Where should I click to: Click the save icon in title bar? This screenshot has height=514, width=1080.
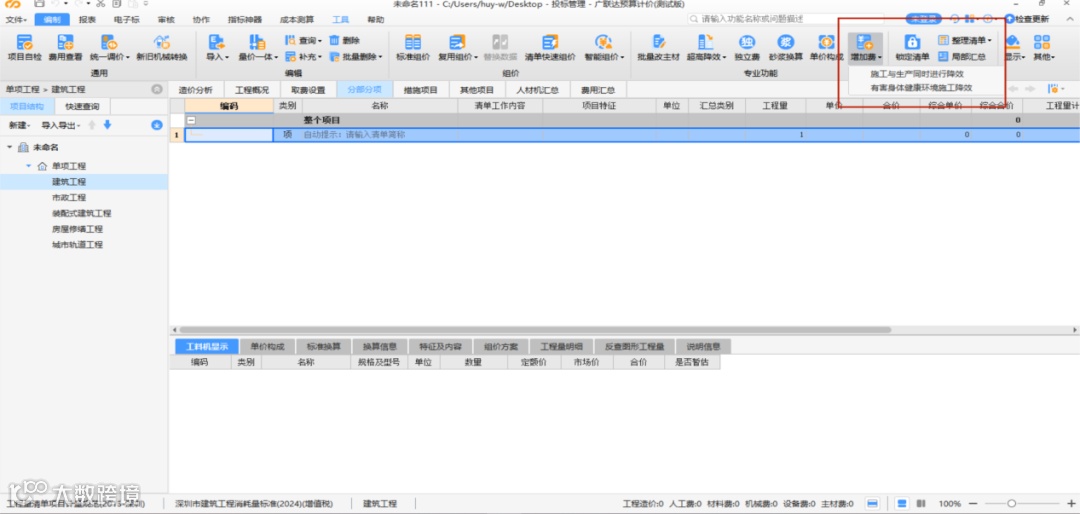(x=39, y=4)
